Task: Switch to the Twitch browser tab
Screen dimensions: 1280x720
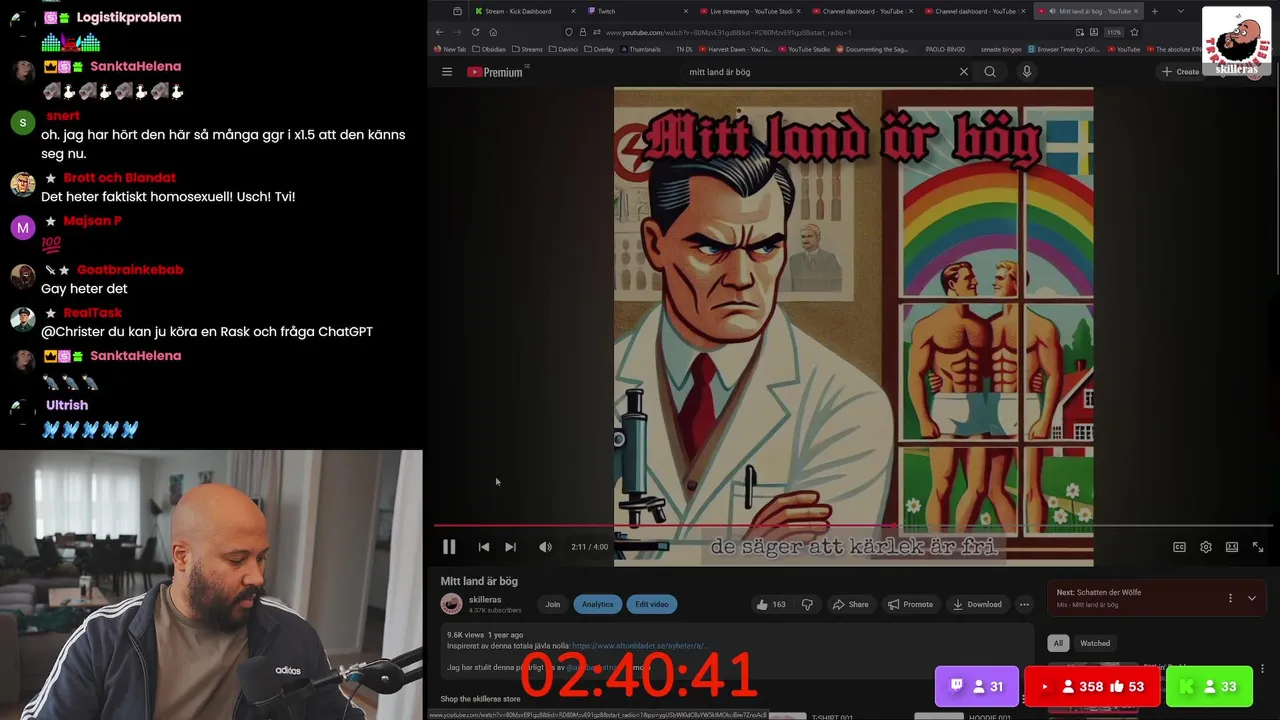Action: pyautogui.click(x=636, y=11)
